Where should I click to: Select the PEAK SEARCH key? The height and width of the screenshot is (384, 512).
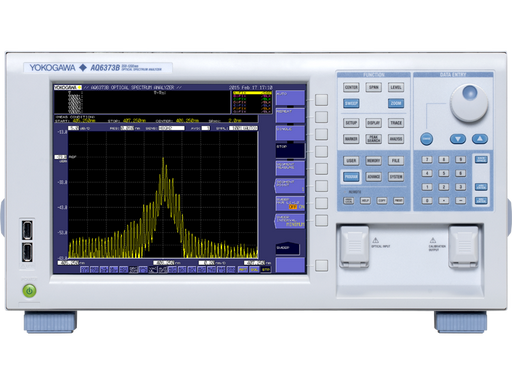[x=373, y=139]
